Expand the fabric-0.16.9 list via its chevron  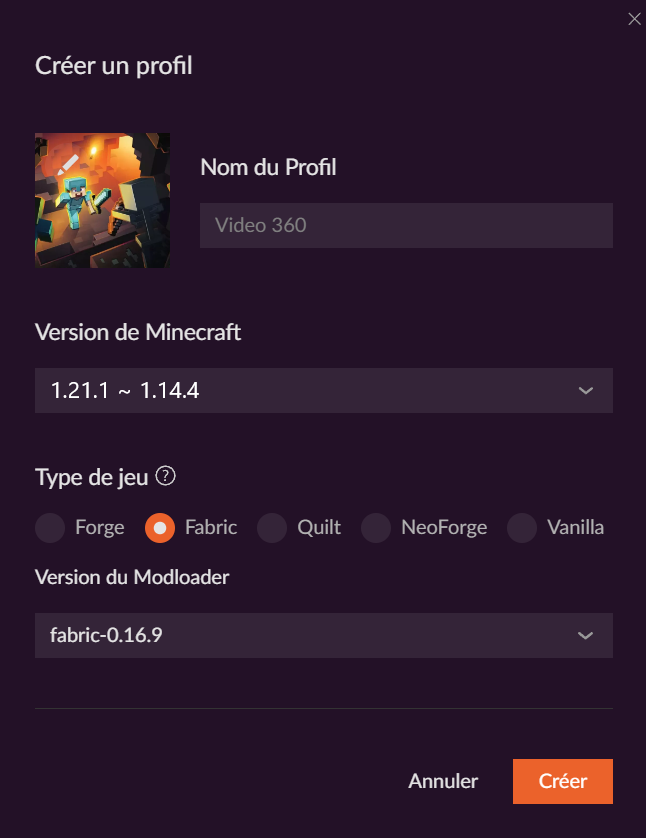[586, 635]
